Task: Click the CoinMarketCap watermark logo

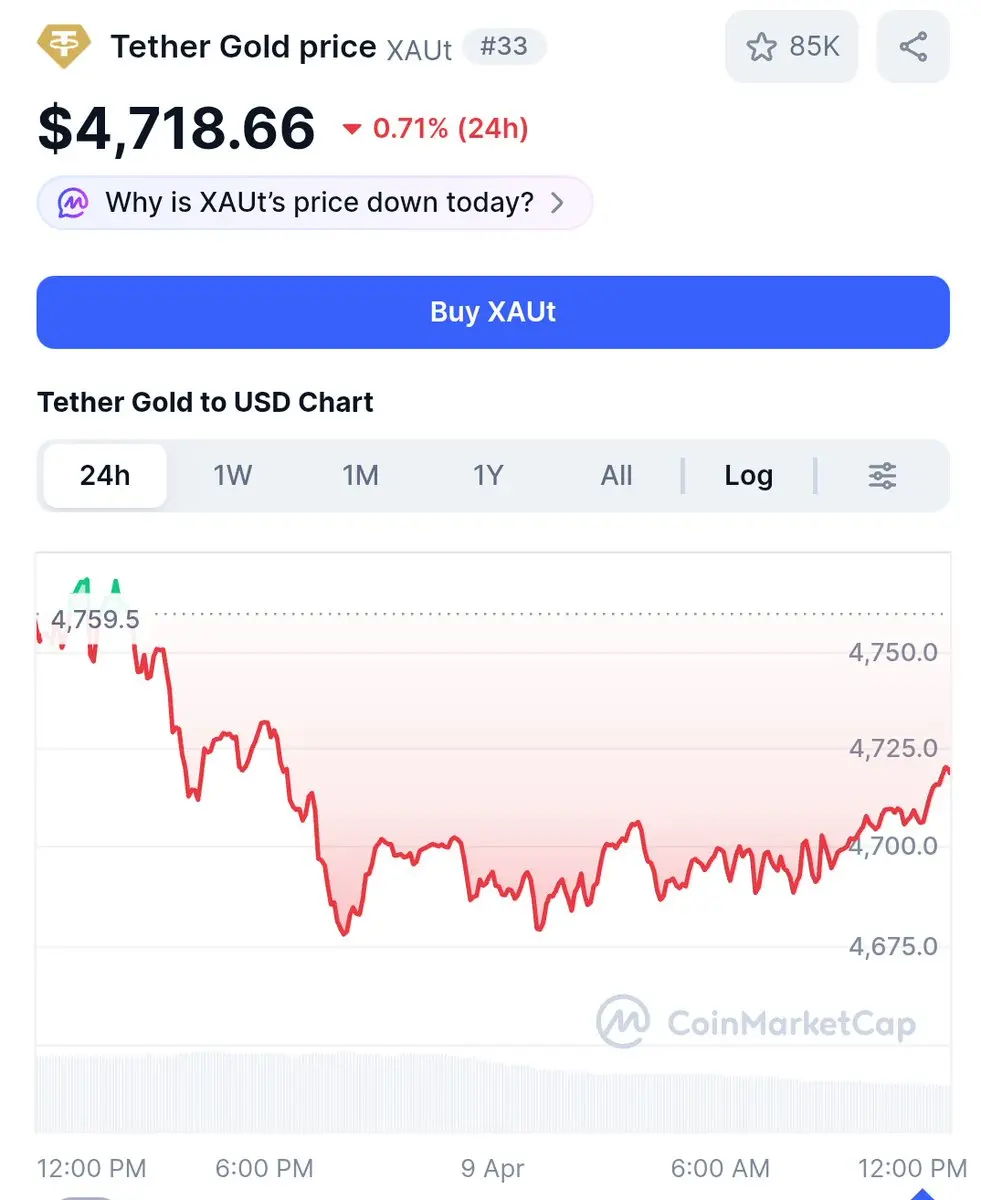Action: (x=623, y=1021)
